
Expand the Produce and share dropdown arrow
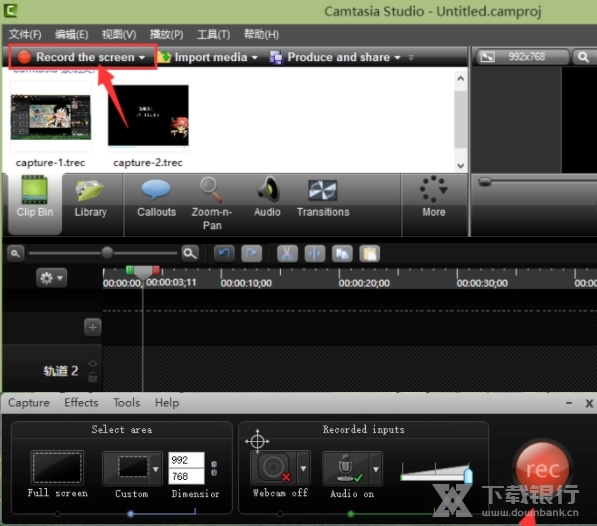[397, 57]
